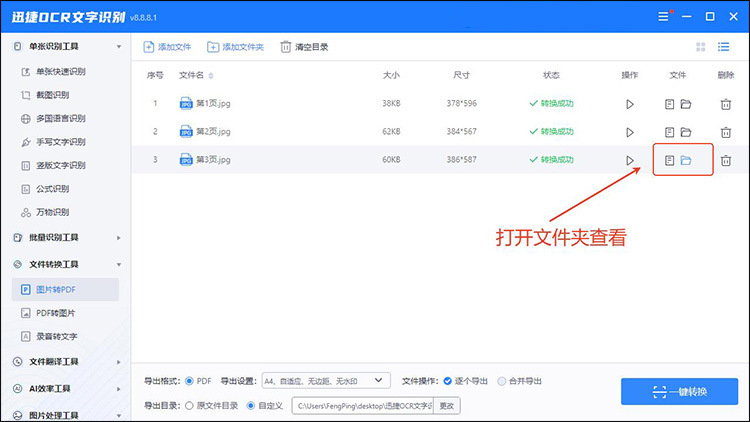The image size is (750, 422).
Task: Click size value 62KB
Action: click(391, 132)
